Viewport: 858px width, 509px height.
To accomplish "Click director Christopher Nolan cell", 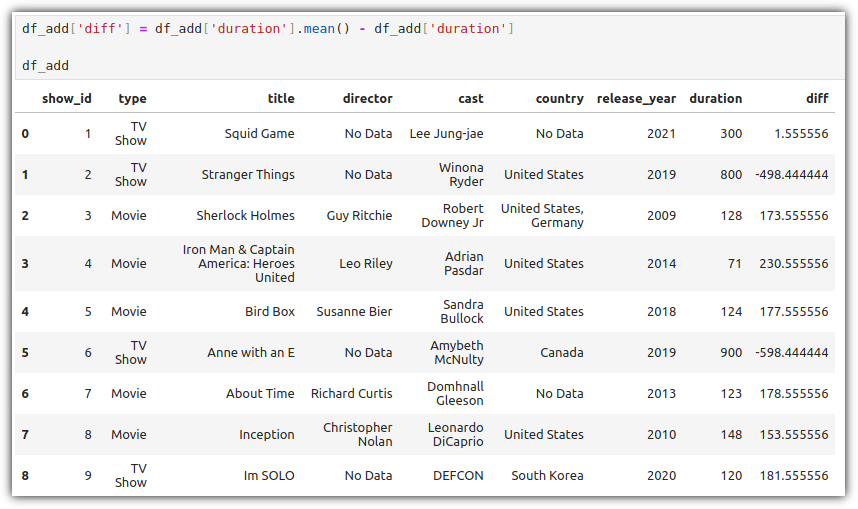I will (x=357, y=435).
